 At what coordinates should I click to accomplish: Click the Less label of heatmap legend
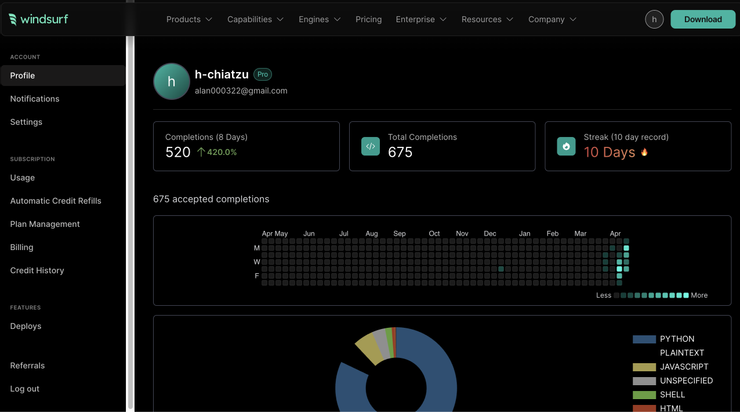click(x=604, y=295)
